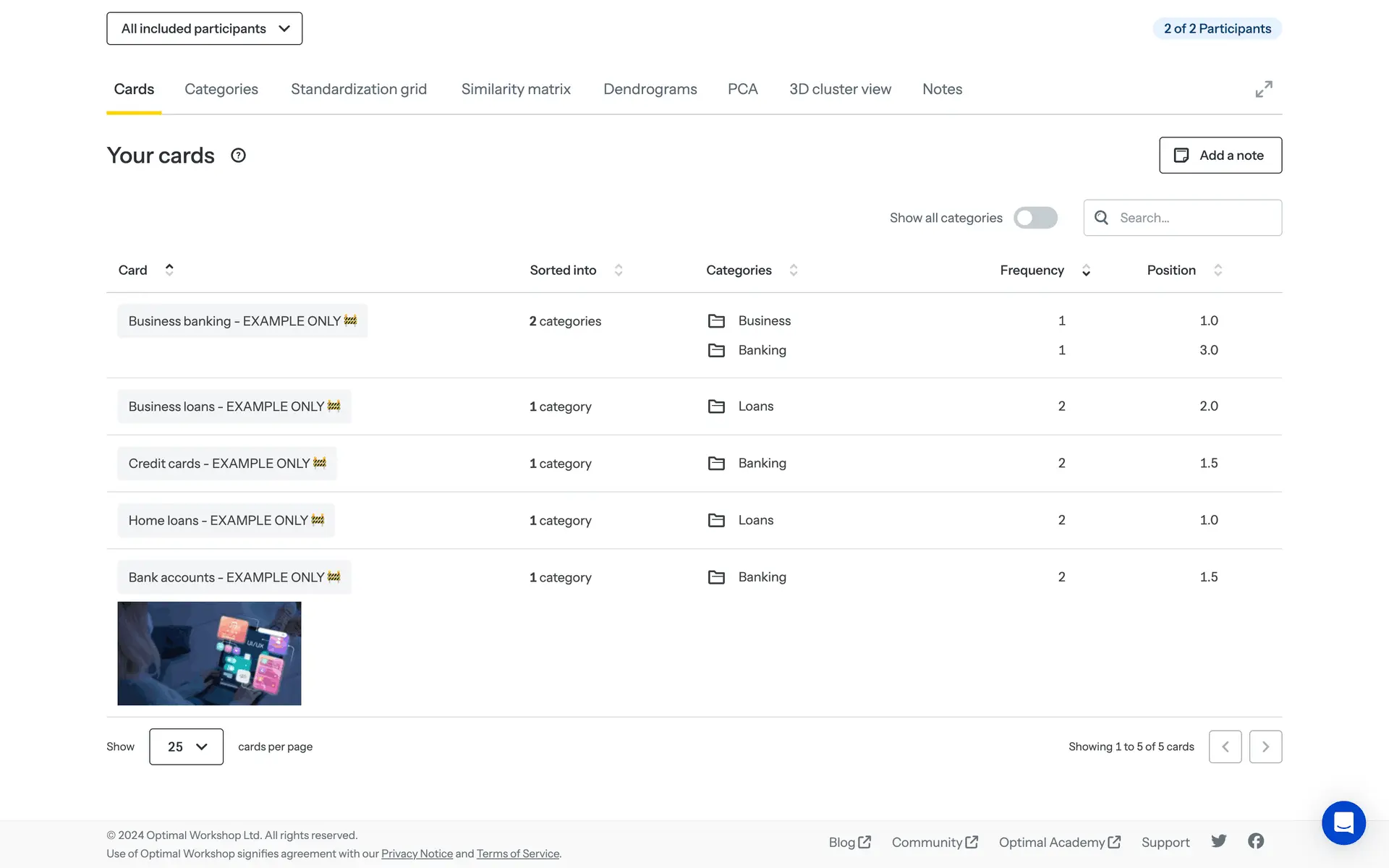Click the Add a note button
The width and height of the screenshot is (1389, 868).
tap(1220, 156)
